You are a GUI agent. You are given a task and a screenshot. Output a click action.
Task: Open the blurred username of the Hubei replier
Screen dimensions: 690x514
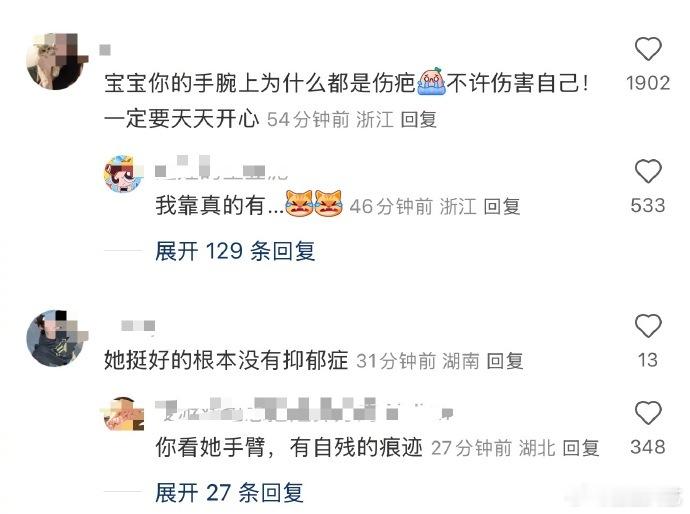pyautogui.click(x=304, y=409)
